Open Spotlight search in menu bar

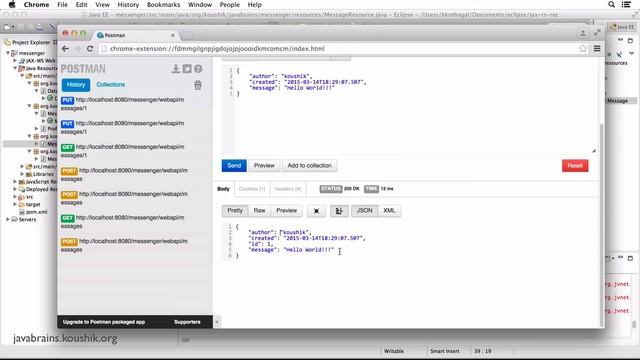tap(611, 4)
